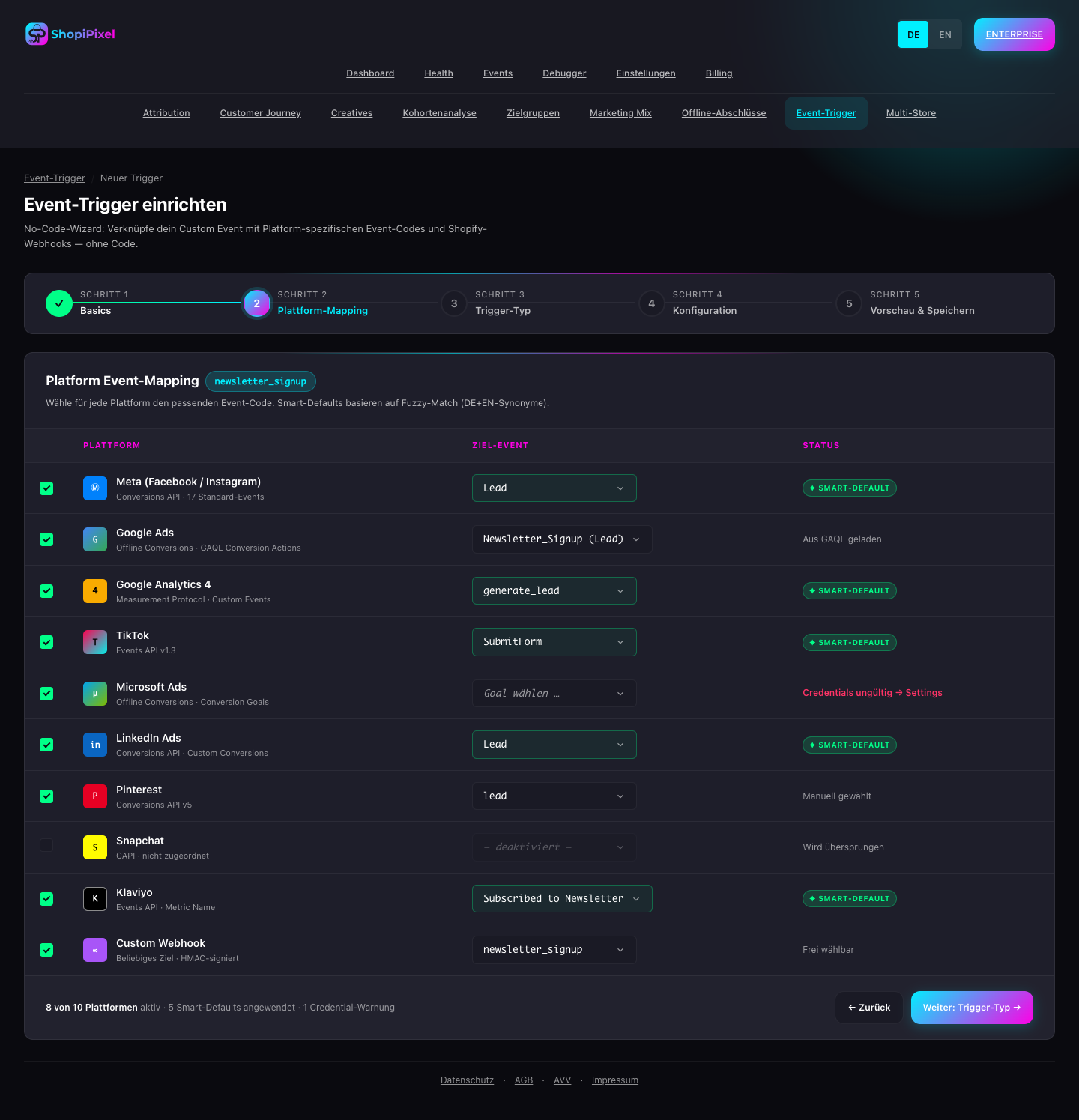Open the Debugger nav item
This screenshot has width=1079, height=1120.
click(564, 73)
